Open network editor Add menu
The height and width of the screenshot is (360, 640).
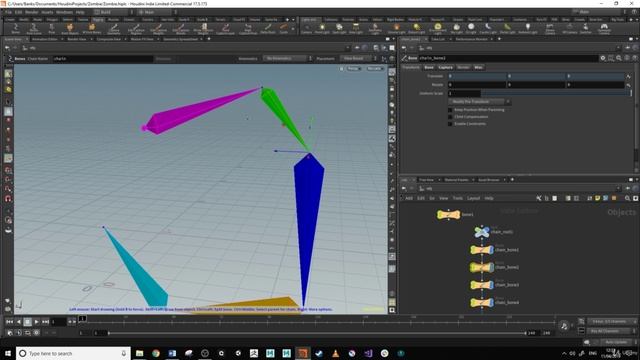pyautogui.click(x=409, y=198)
